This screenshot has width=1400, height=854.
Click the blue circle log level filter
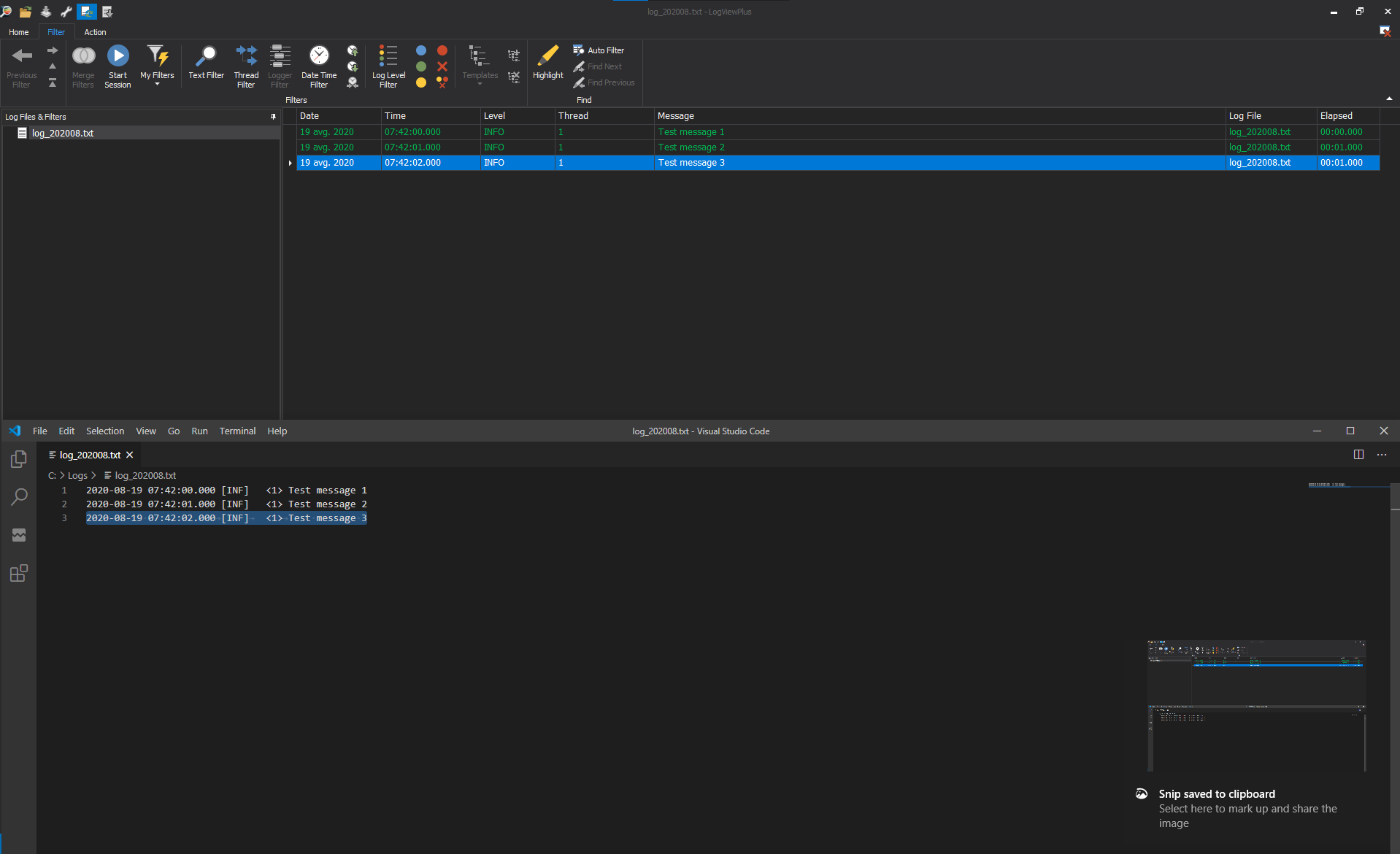point(421,50)
